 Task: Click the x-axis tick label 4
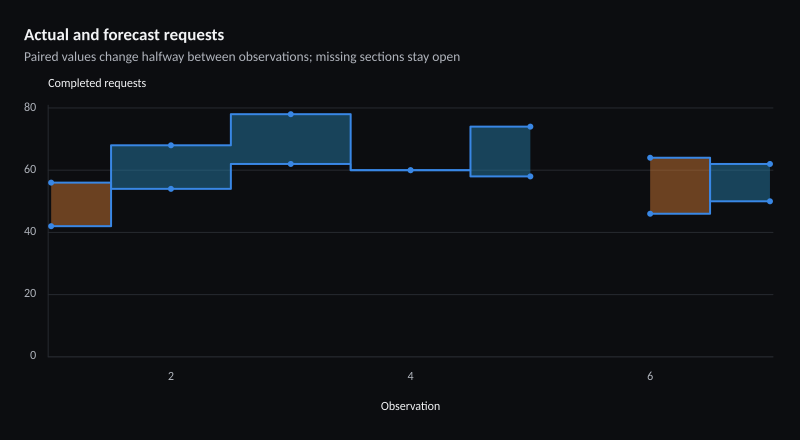click(x=410, y=377)
